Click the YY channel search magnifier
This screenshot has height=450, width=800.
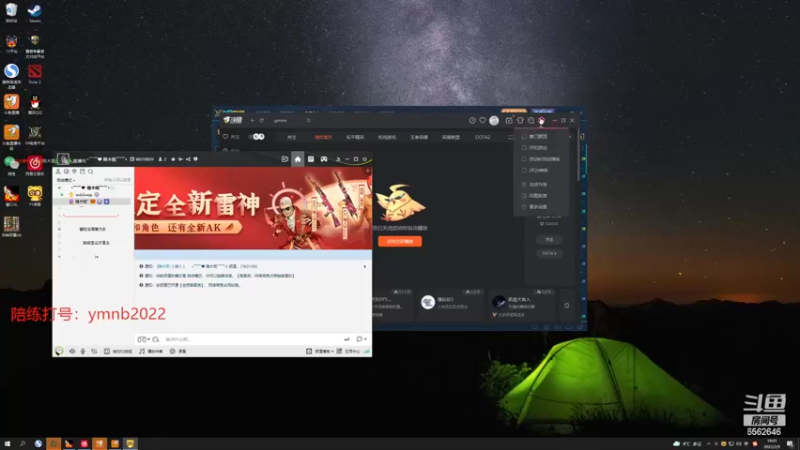[91, 172]
